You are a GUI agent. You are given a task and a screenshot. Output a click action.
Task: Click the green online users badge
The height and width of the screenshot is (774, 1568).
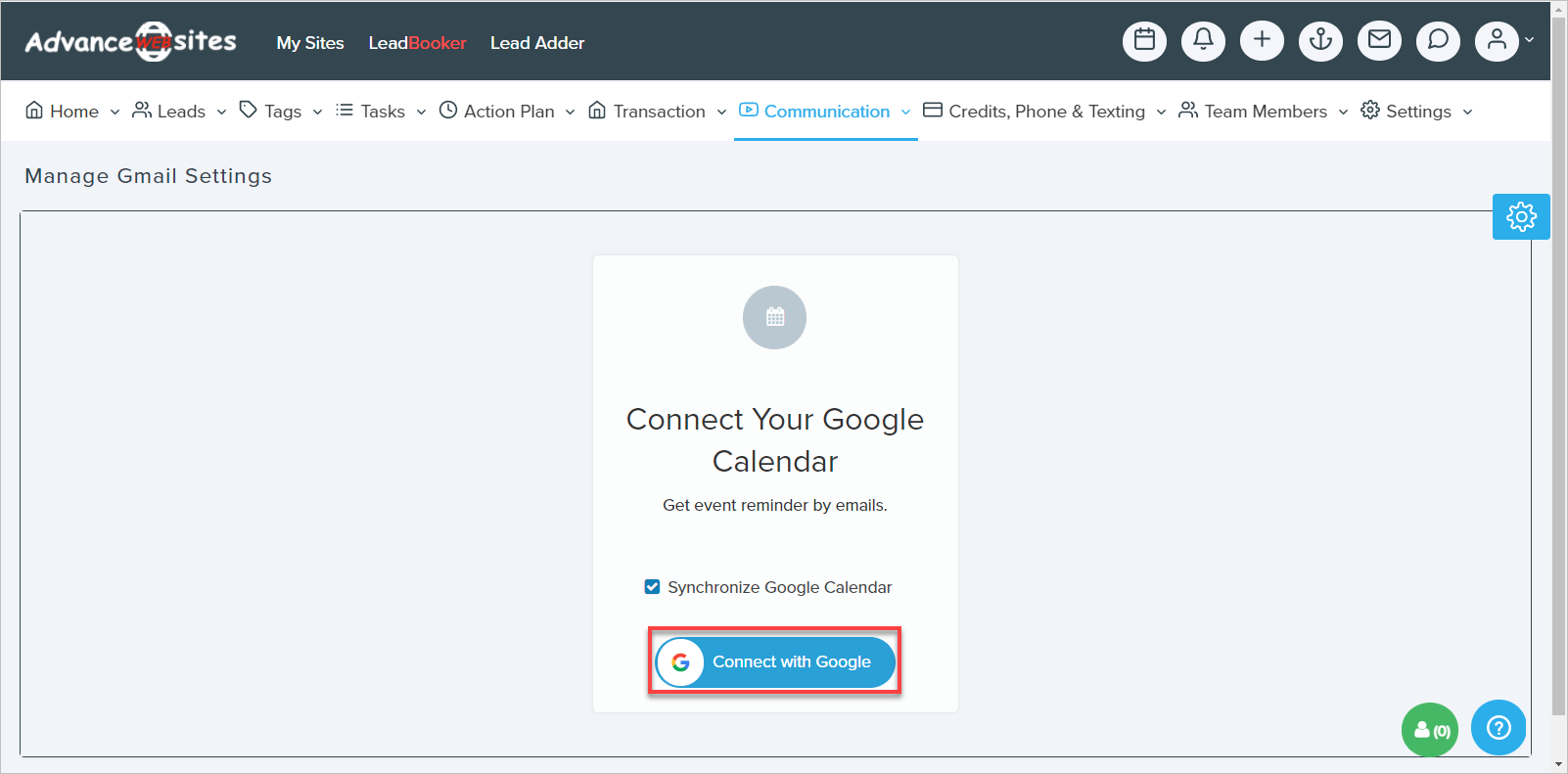point(1430,730)
